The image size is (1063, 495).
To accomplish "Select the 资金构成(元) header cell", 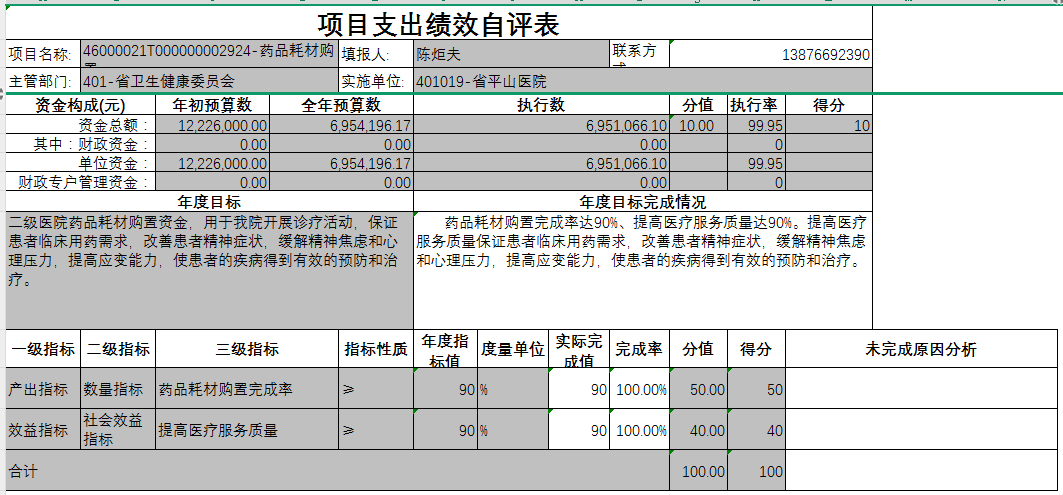I will coord(80,105).
